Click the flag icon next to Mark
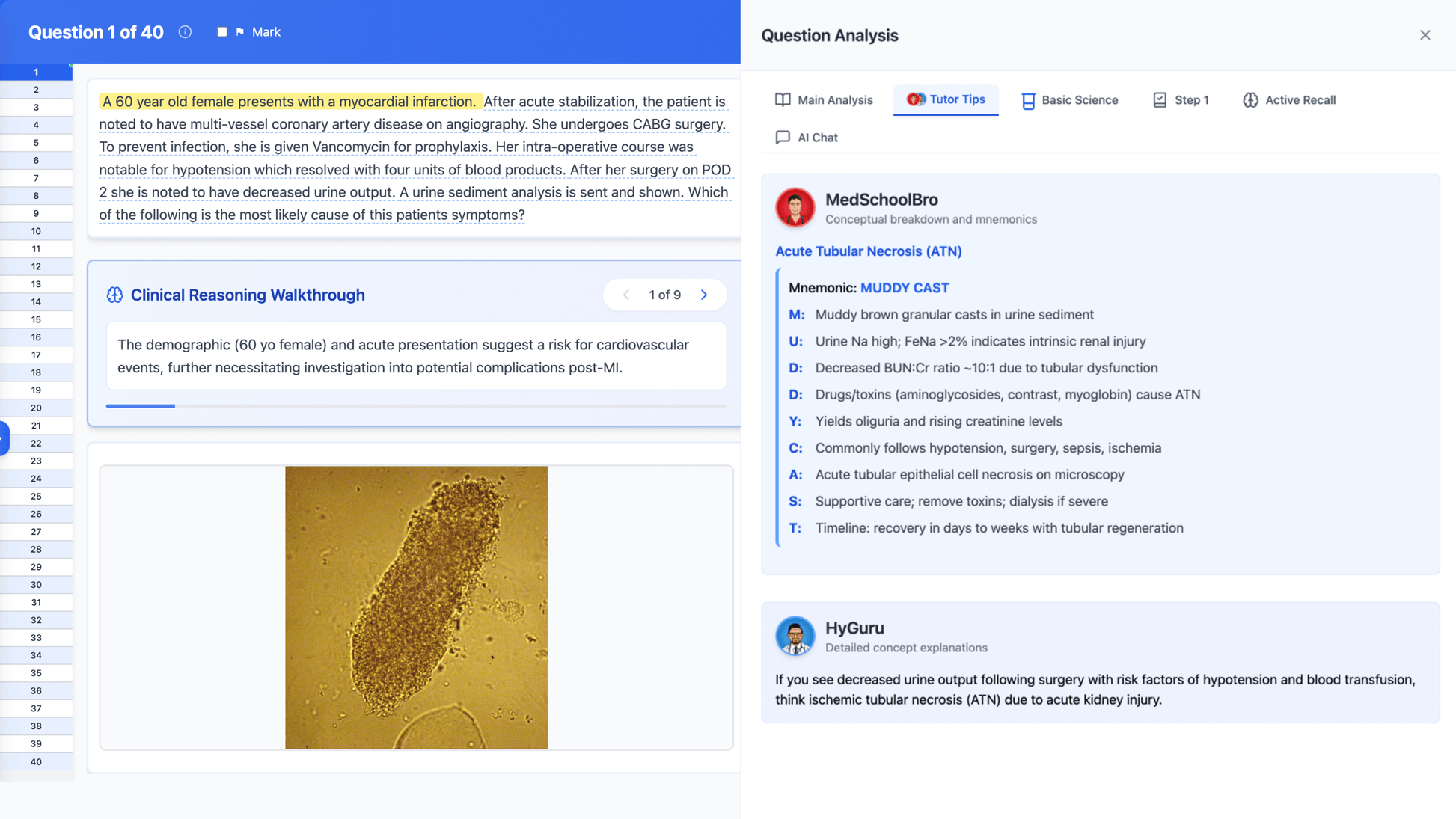Viewport: 1456px width, 819px height. 240,32
